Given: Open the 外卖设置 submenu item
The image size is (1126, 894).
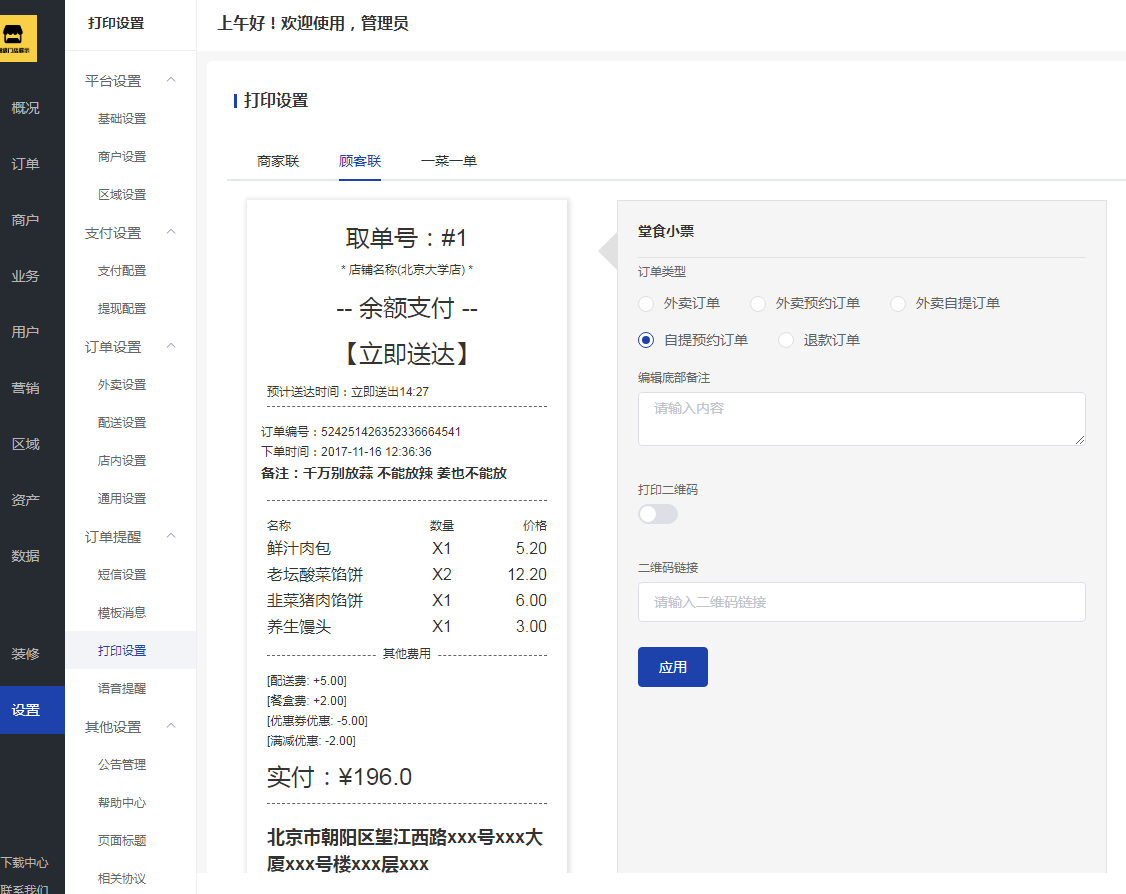Looking at the screenshot, I should coord(122,385).
